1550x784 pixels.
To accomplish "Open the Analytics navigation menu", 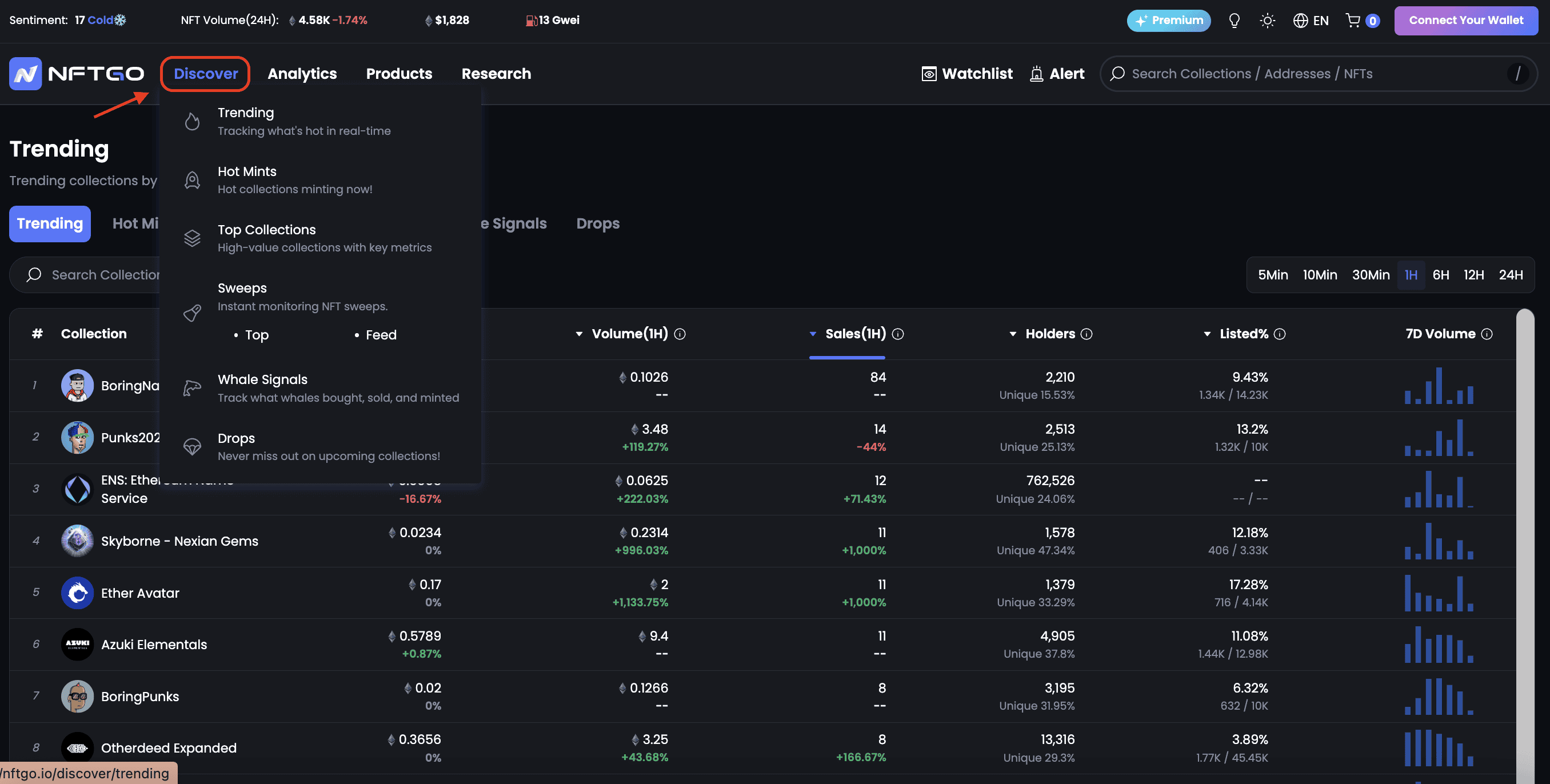I will (x=302, y=74).
